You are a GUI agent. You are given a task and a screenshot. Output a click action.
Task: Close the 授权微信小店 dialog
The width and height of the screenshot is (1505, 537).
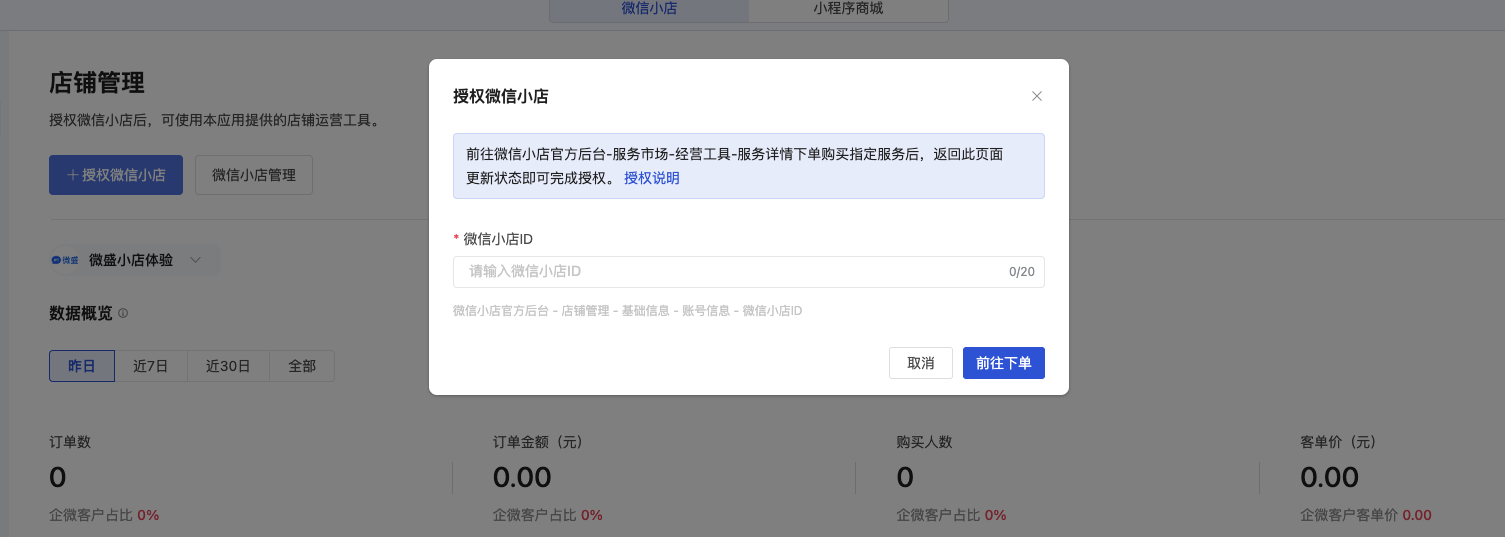tap(1037, 96)
